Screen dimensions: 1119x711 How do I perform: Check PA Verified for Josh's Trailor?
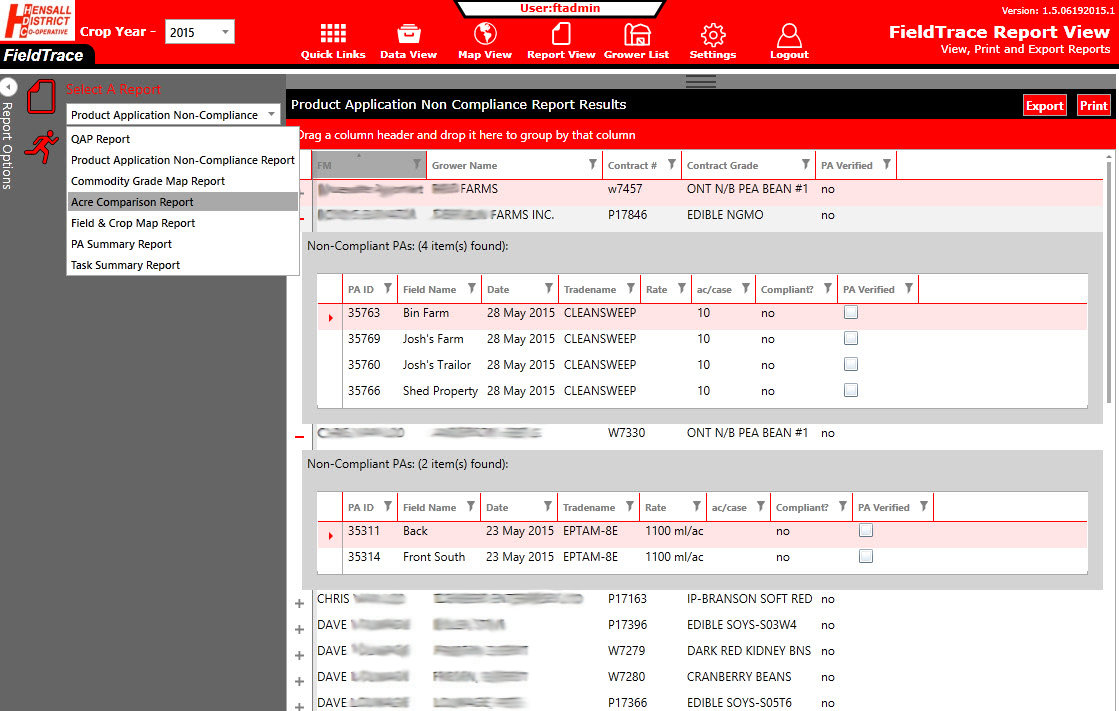(851, 365)
